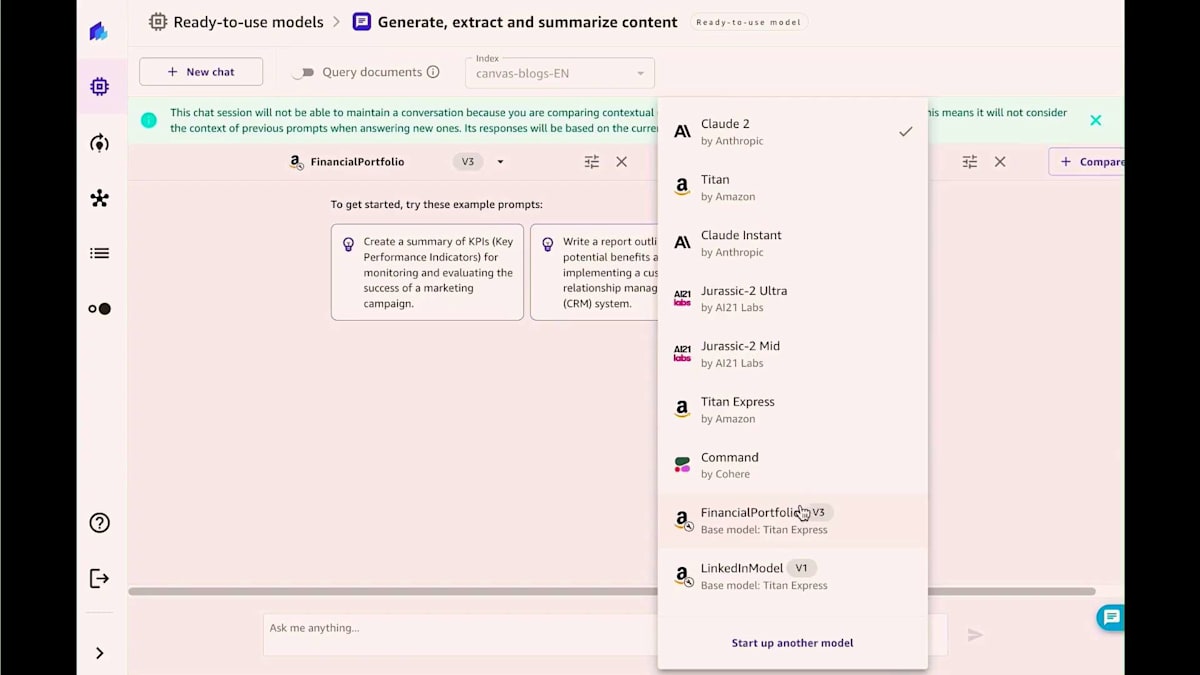The image size is (1200, 675).
Task: Click the Amazon logo beside FinancialPortfolio header
Action: click(x=296, y=162)
